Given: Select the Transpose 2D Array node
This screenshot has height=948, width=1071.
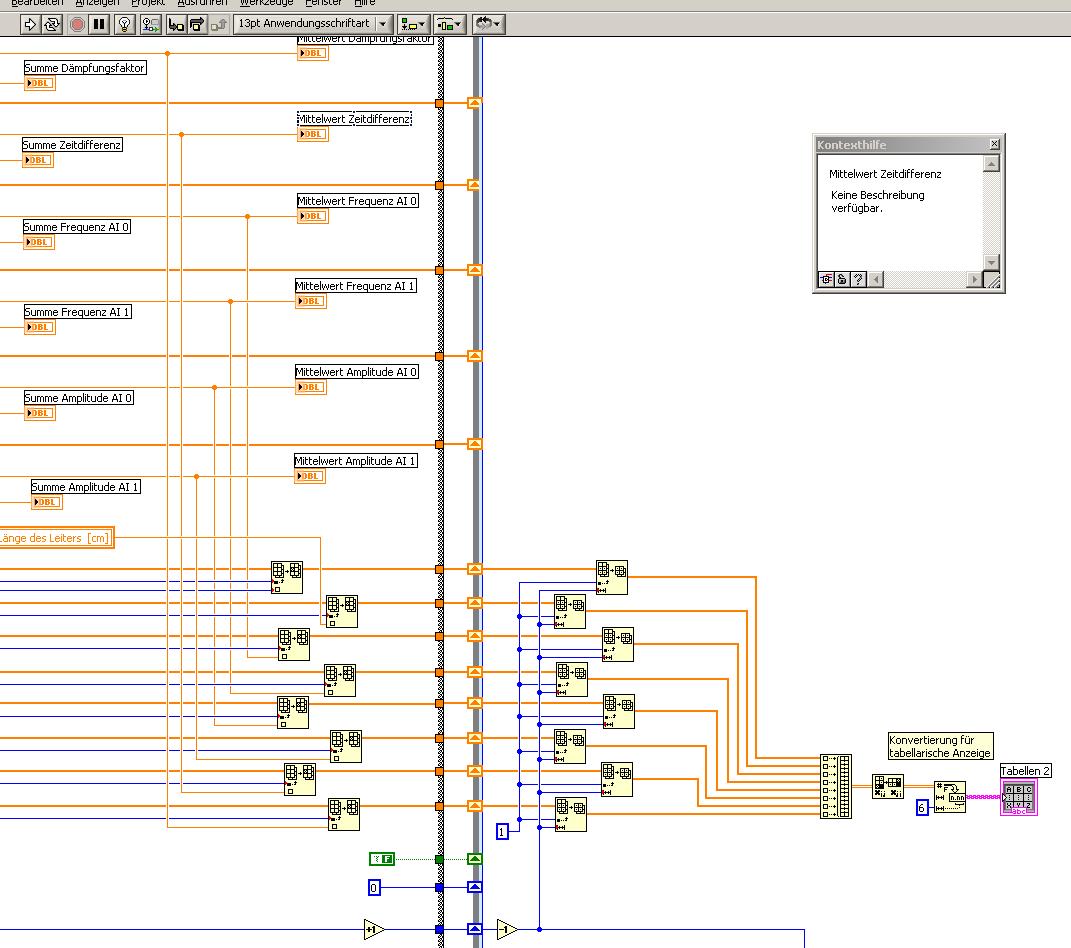Looking at the screenshot, I should coord(887,787).
